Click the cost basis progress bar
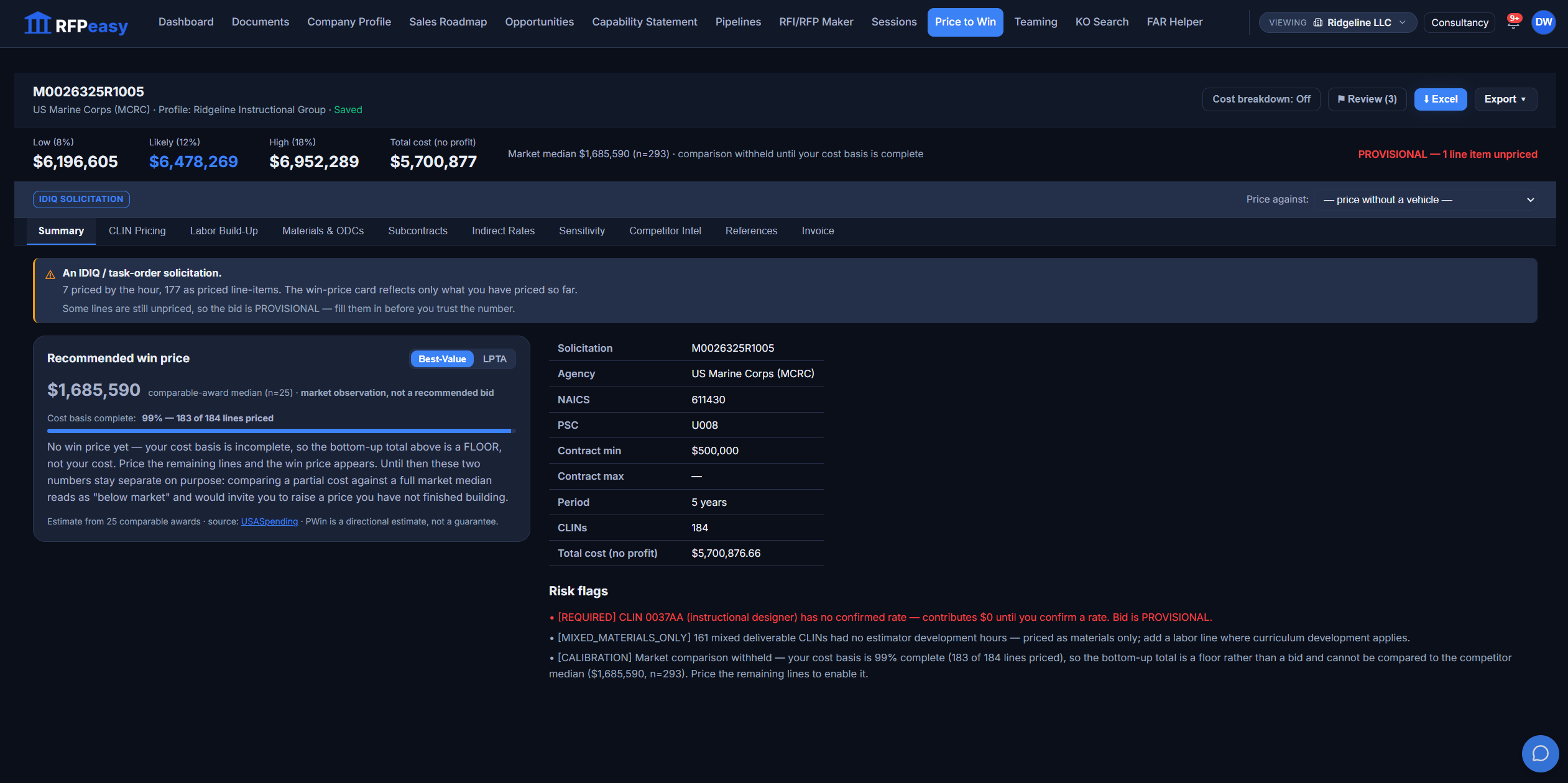This screenshot has height=783, width=1568. pos(281,431)
